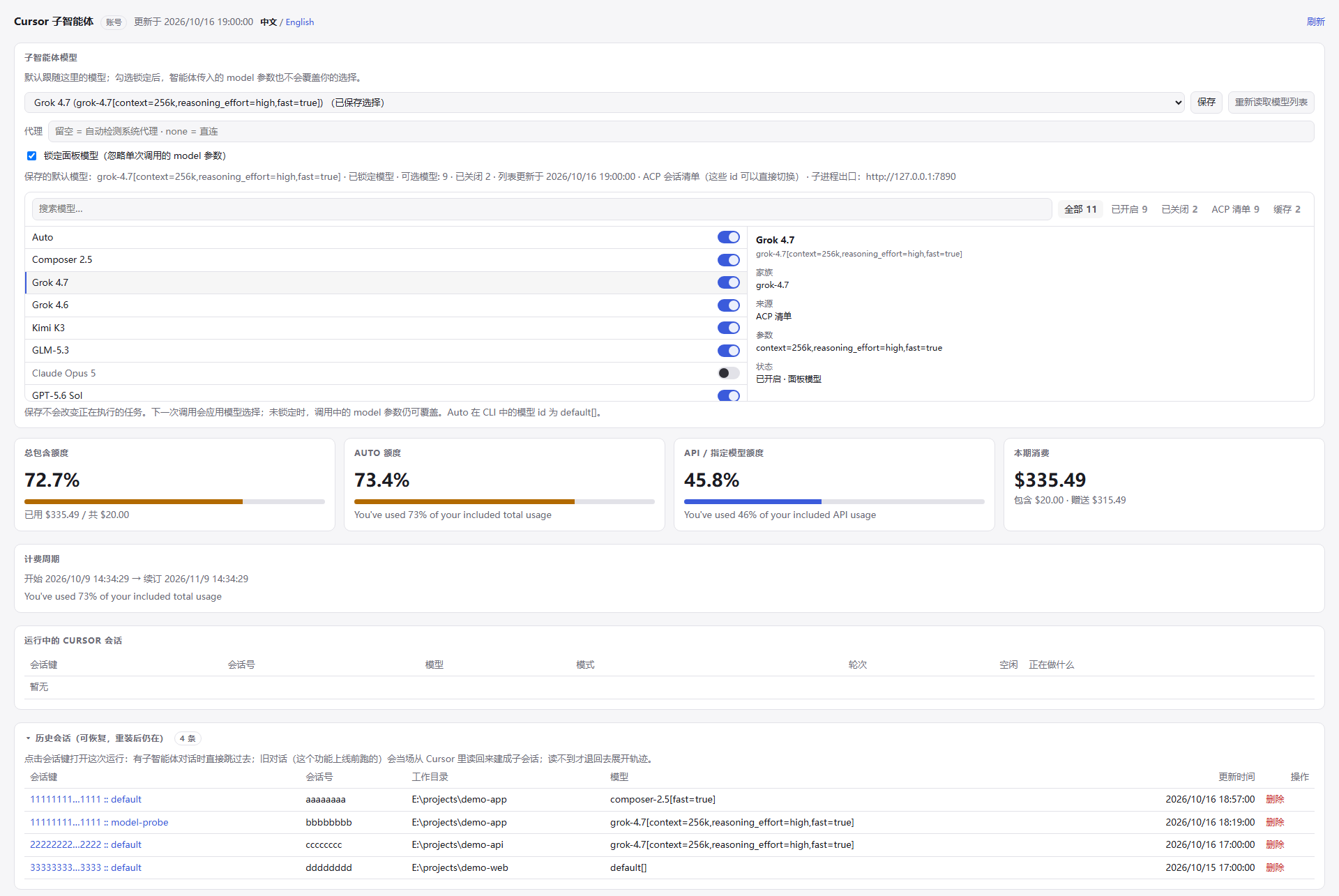Image resolution: width=1339 pixels, height=896 pixels.
Task: Open session 11111111...1111 :: model-probe
Action: [99, 822]
